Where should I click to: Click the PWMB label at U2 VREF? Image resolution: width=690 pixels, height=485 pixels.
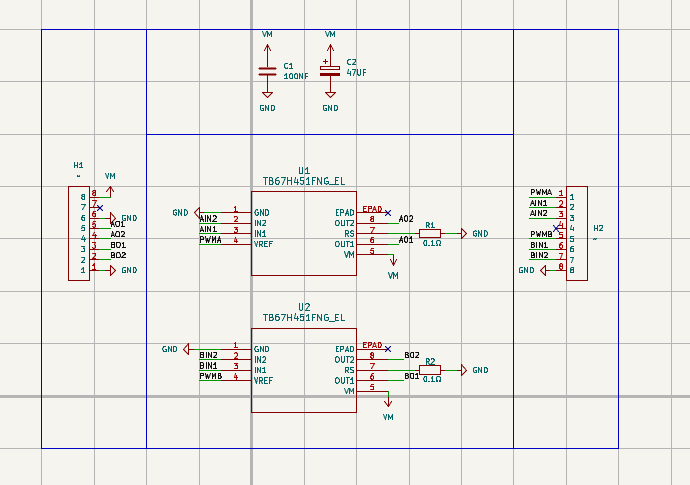point(211,376)
